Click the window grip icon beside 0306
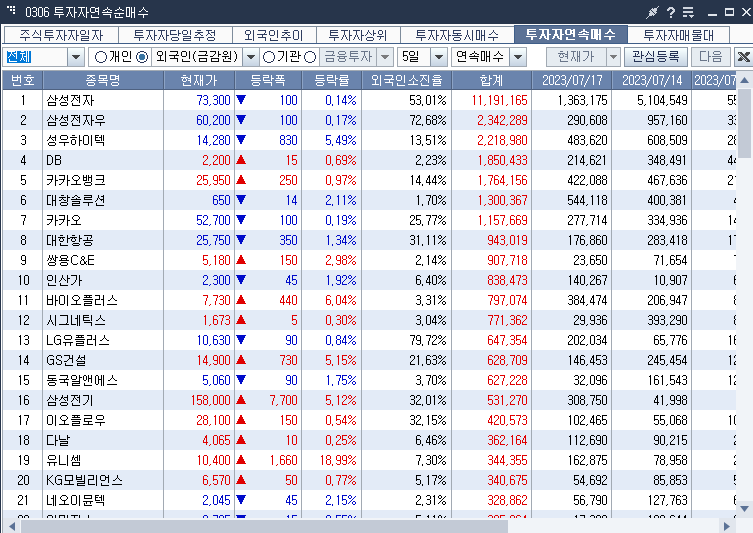This screenshot has width=753, height=533. [12, 10]
